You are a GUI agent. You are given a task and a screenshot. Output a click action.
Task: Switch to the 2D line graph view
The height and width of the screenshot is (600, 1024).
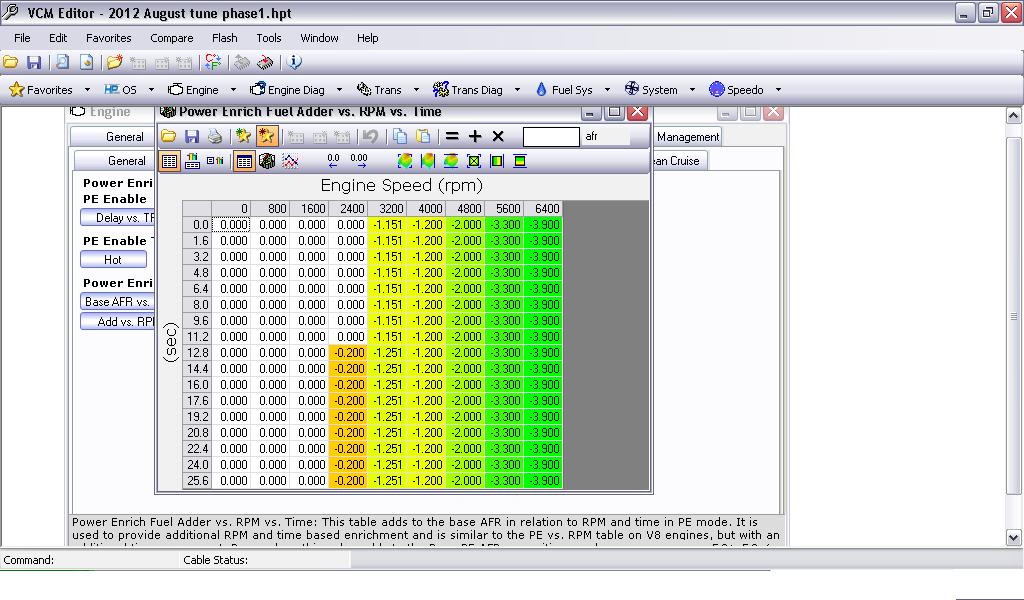(290, 161)
